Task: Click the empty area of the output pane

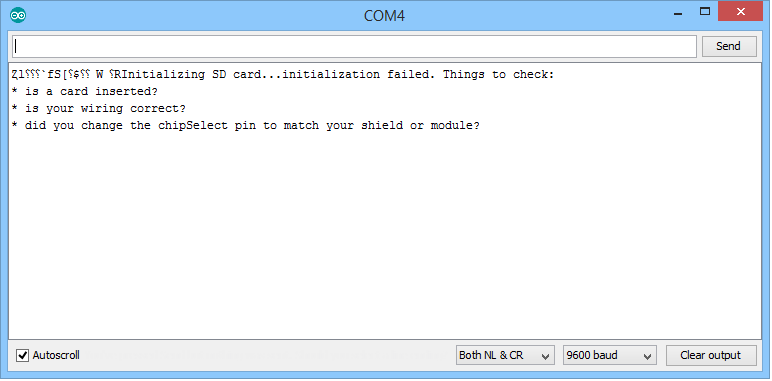Action: [x=384, y=236]
